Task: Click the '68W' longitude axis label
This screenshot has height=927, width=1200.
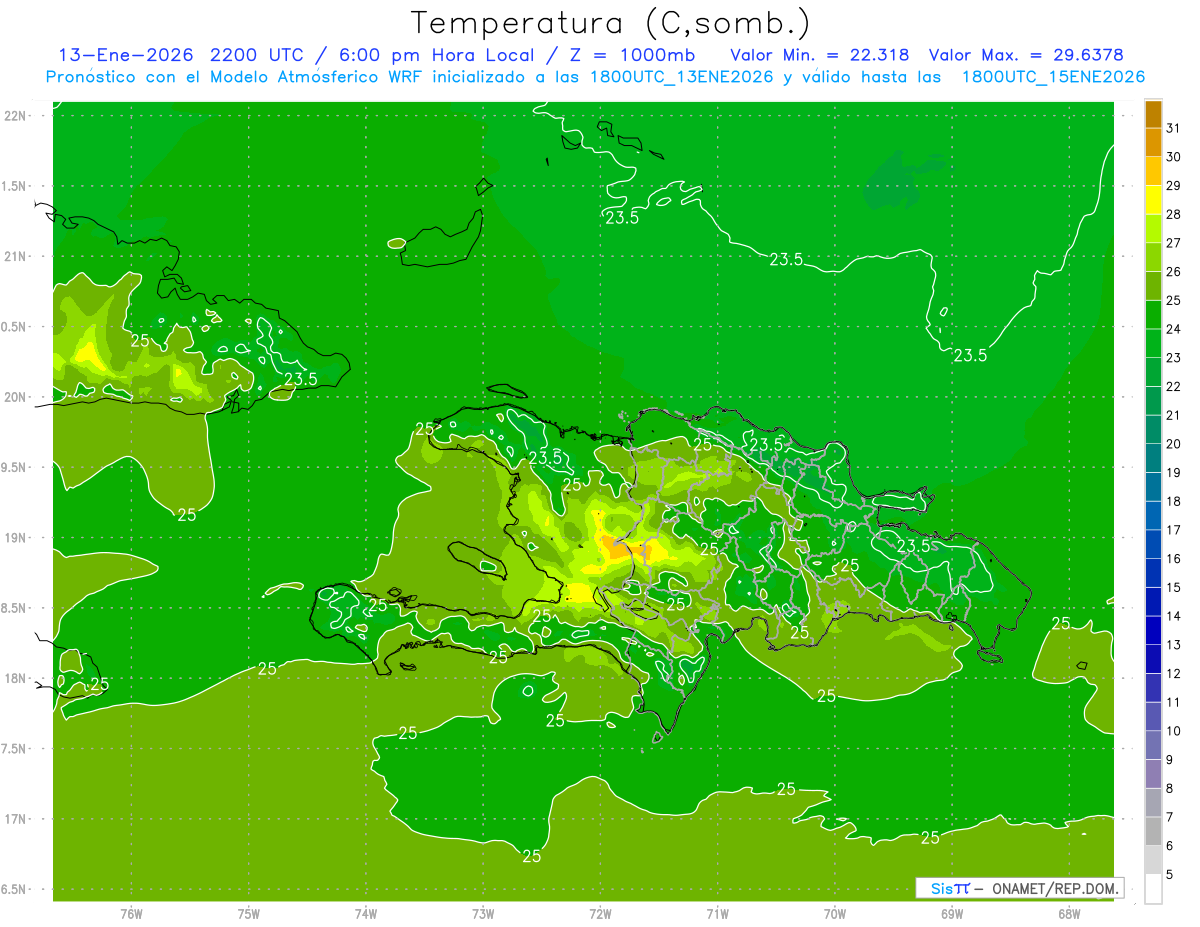Action: (x=1069, y=913)
